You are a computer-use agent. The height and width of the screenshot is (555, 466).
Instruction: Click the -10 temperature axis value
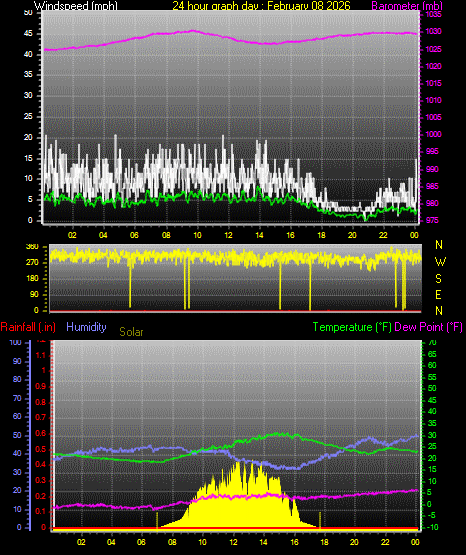coord(431,527)
